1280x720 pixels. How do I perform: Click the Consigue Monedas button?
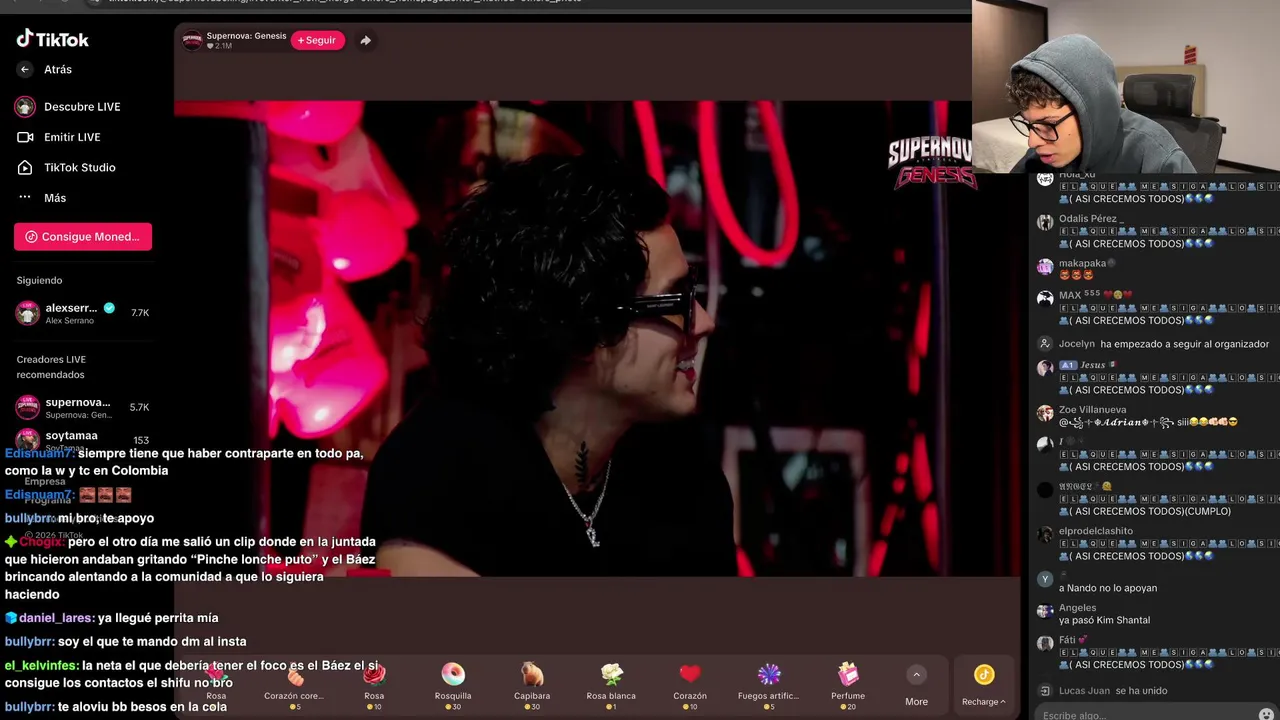pos(83,237)
